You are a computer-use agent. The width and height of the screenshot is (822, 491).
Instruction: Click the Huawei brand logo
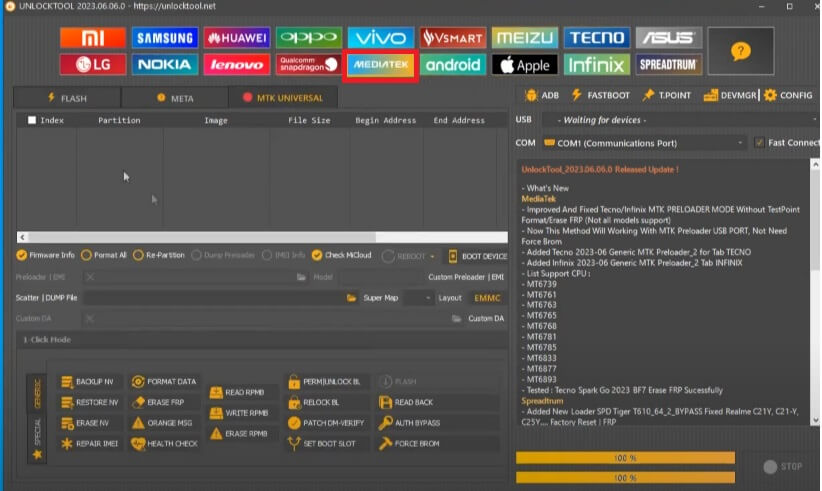236,38
